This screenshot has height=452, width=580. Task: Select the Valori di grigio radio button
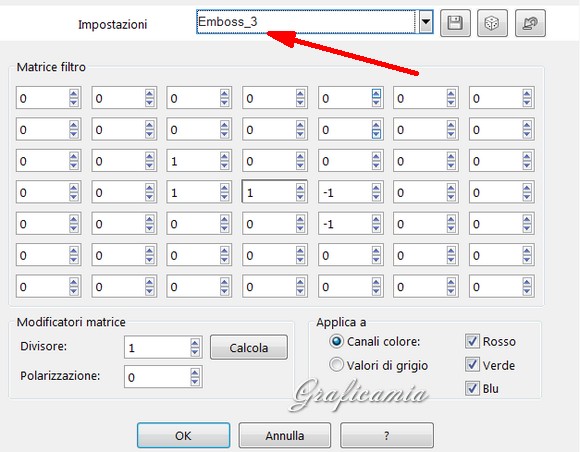point(336,365)
